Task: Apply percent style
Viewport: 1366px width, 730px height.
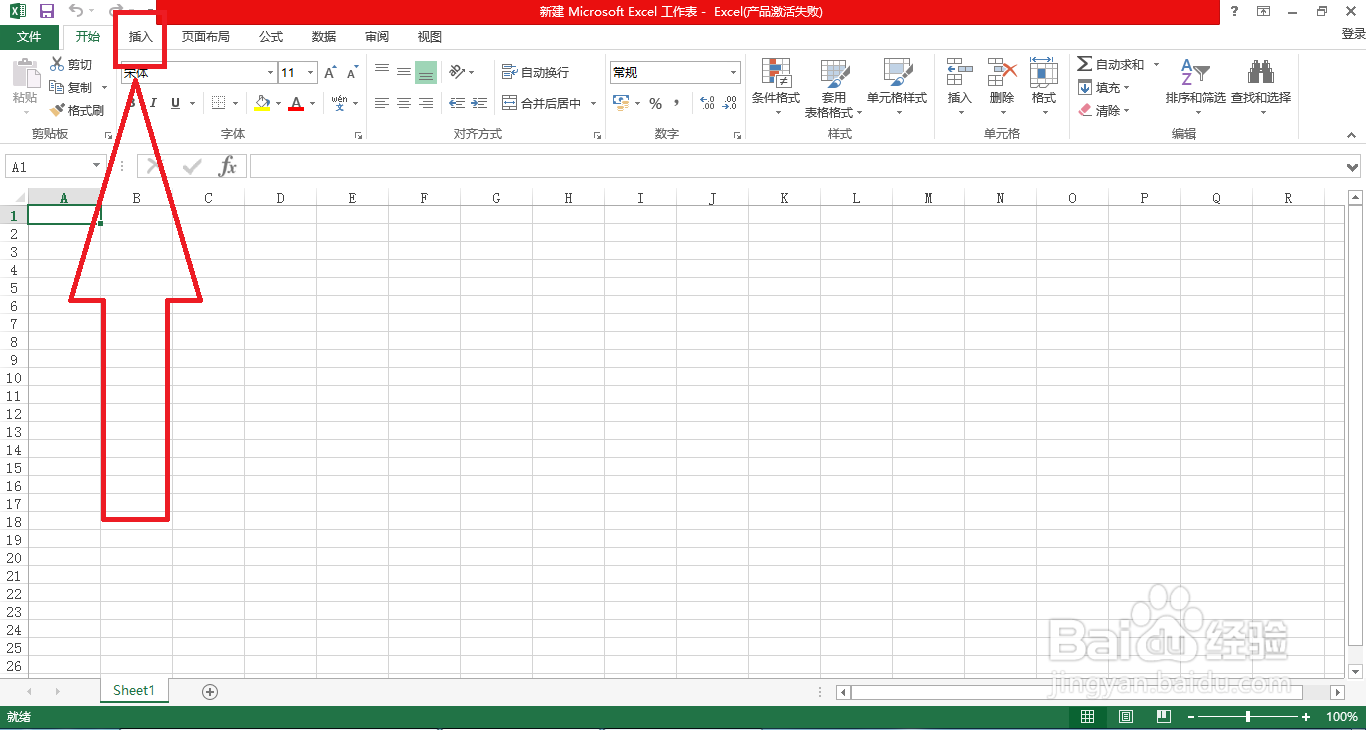Action: tap(656, 103)
